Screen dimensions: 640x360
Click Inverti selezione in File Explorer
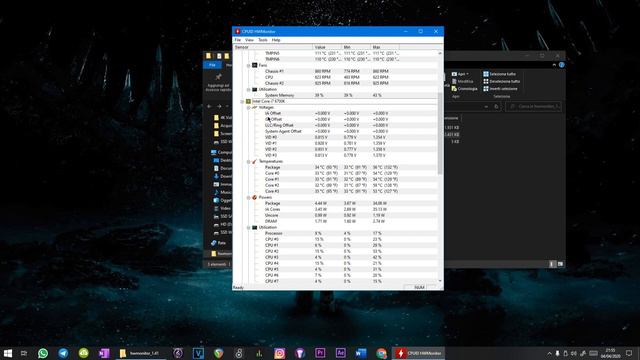[x=500, y=89]
